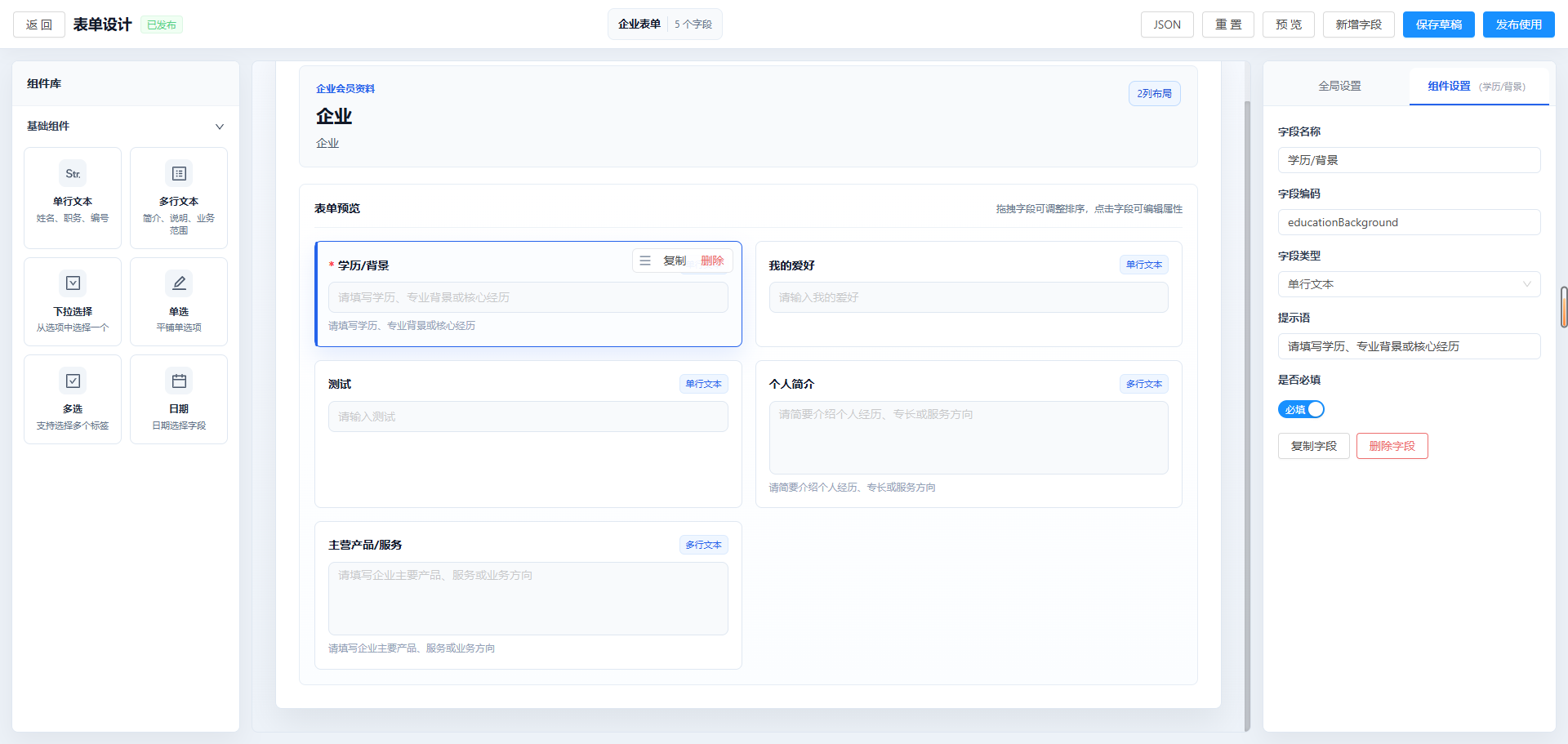Switch to the 全局设置 tab
Image resolution: width=1568 pixels, height=744 pixels.
pos(1339,86)
